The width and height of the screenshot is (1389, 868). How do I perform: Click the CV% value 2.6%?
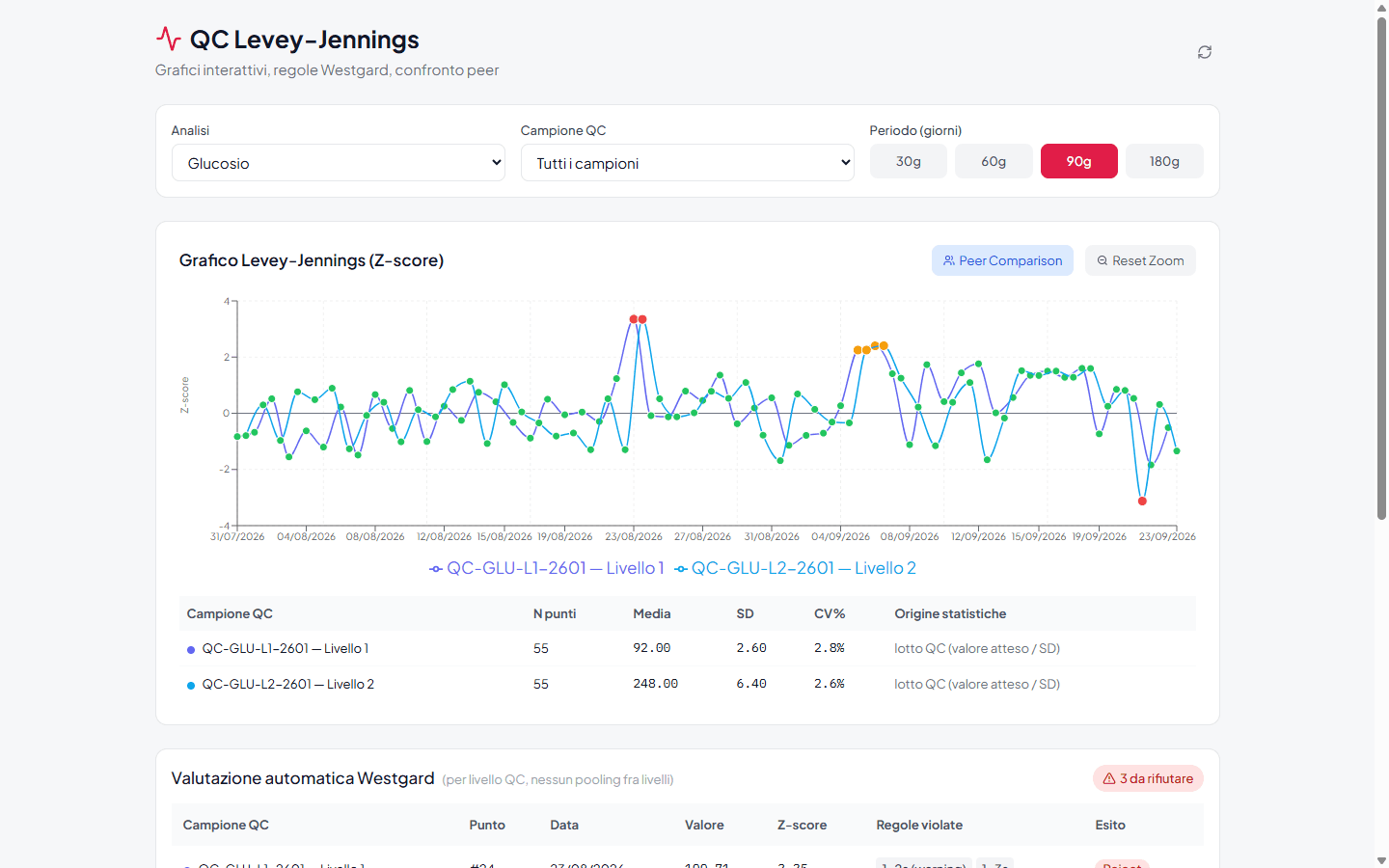[830, 684]
